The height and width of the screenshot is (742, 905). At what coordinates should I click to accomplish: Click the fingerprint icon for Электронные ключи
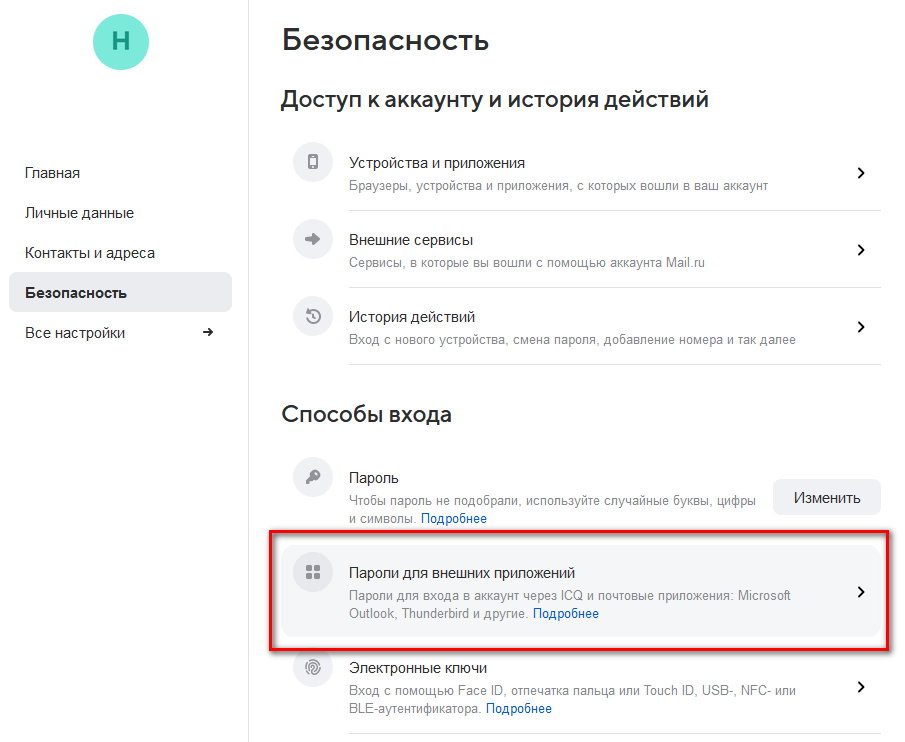(x=313, y=667)
